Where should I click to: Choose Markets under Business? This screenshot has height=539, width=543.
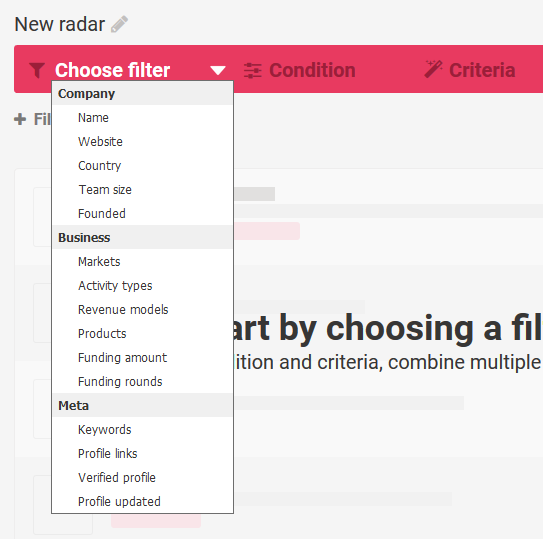[142, 262]
